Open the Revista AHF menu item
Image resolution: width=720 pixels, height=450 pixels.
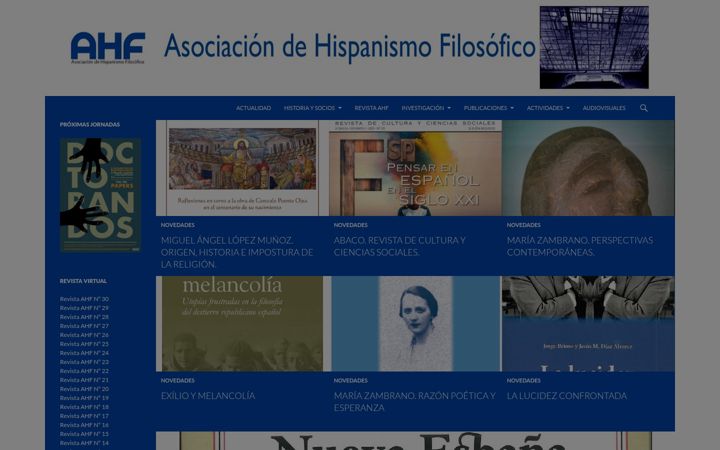[371, 108]
